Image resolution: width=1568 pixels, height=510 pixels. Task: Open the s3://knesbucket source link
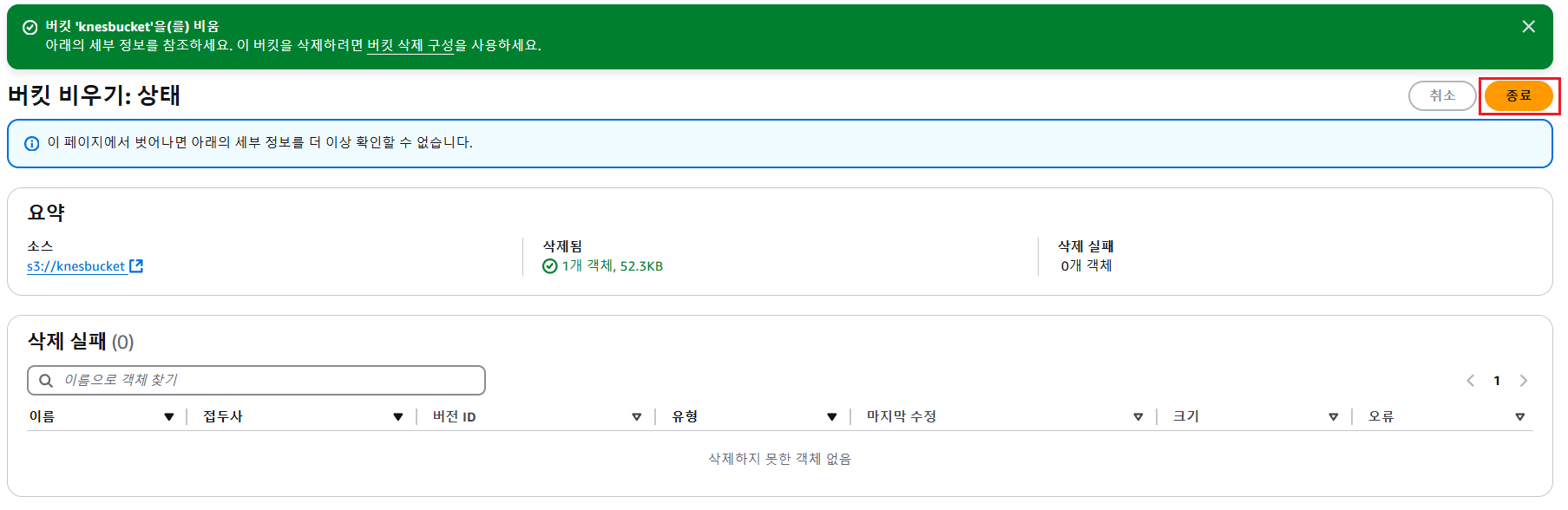[x=75, y=266]
